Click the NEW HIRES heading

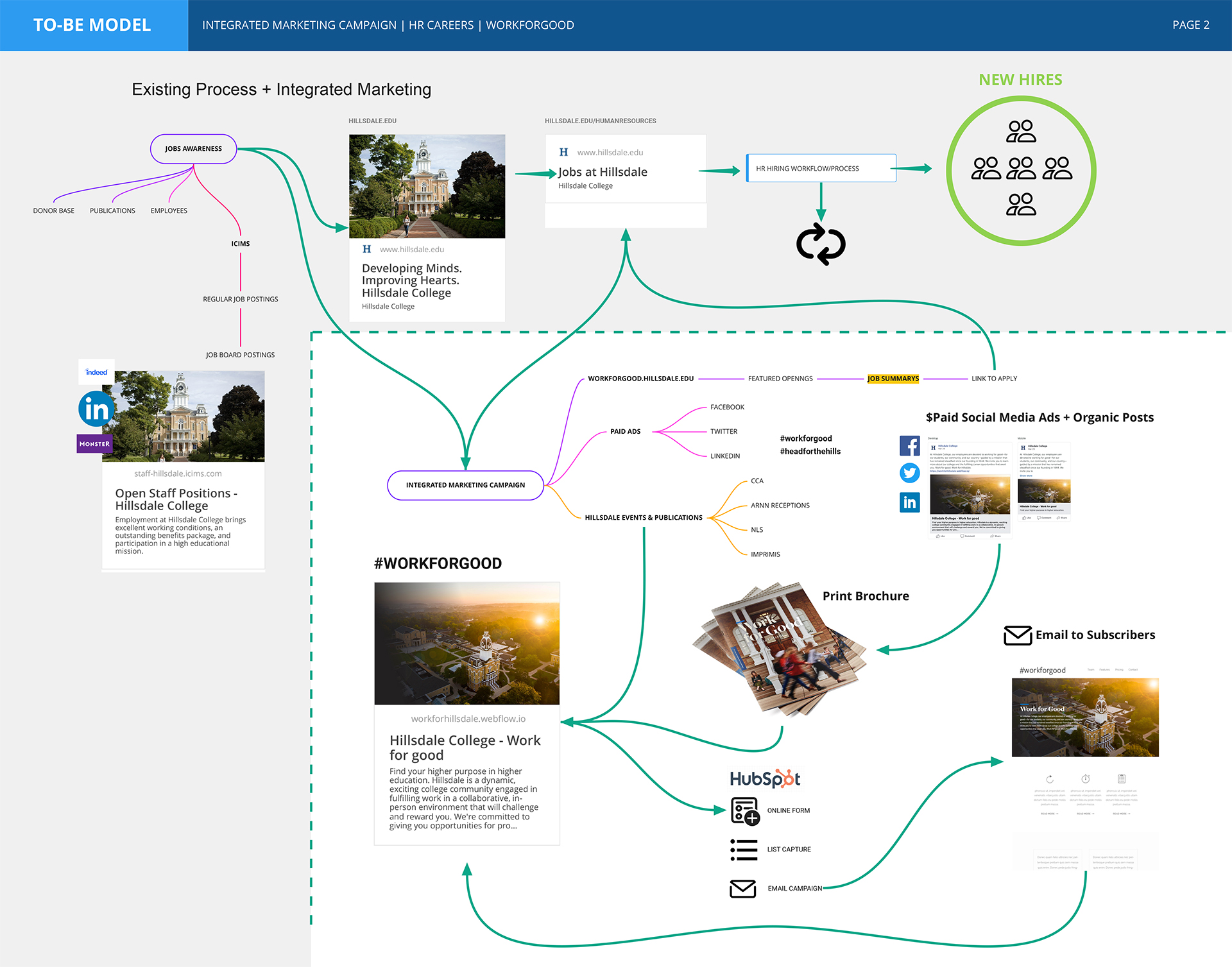point(1020,80)
